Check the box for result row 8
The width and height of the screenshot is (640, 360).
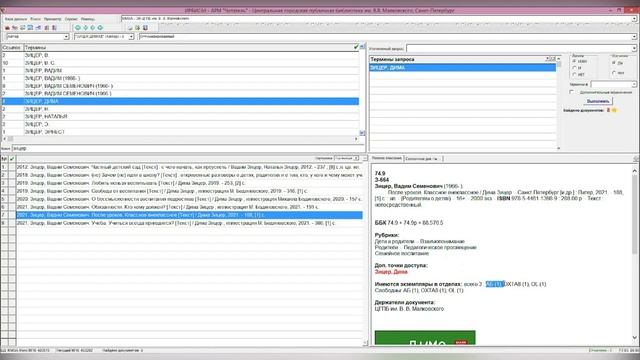(x=12, y=223)
